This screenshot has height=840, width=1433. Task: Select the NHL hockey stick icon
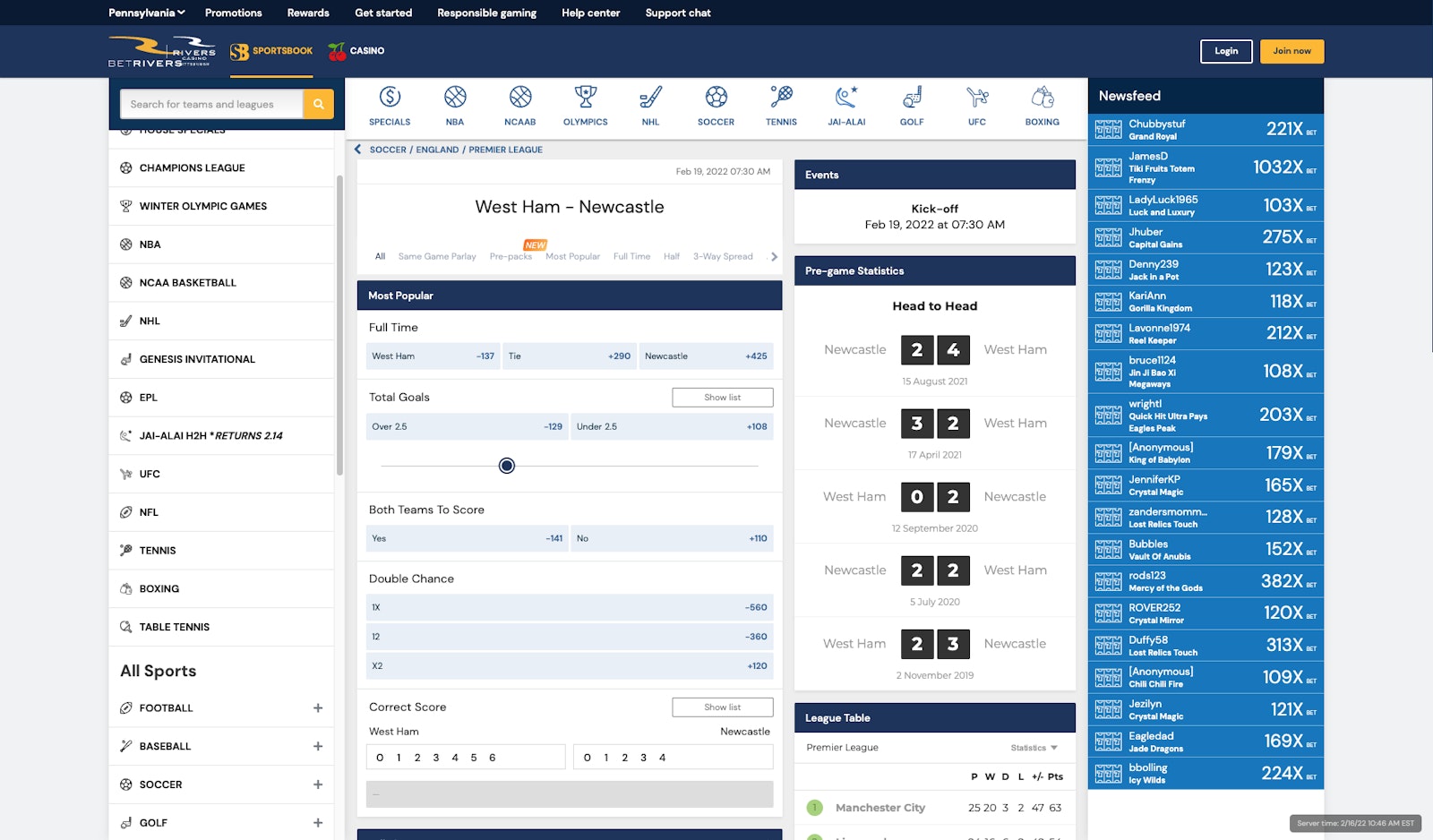650,97
